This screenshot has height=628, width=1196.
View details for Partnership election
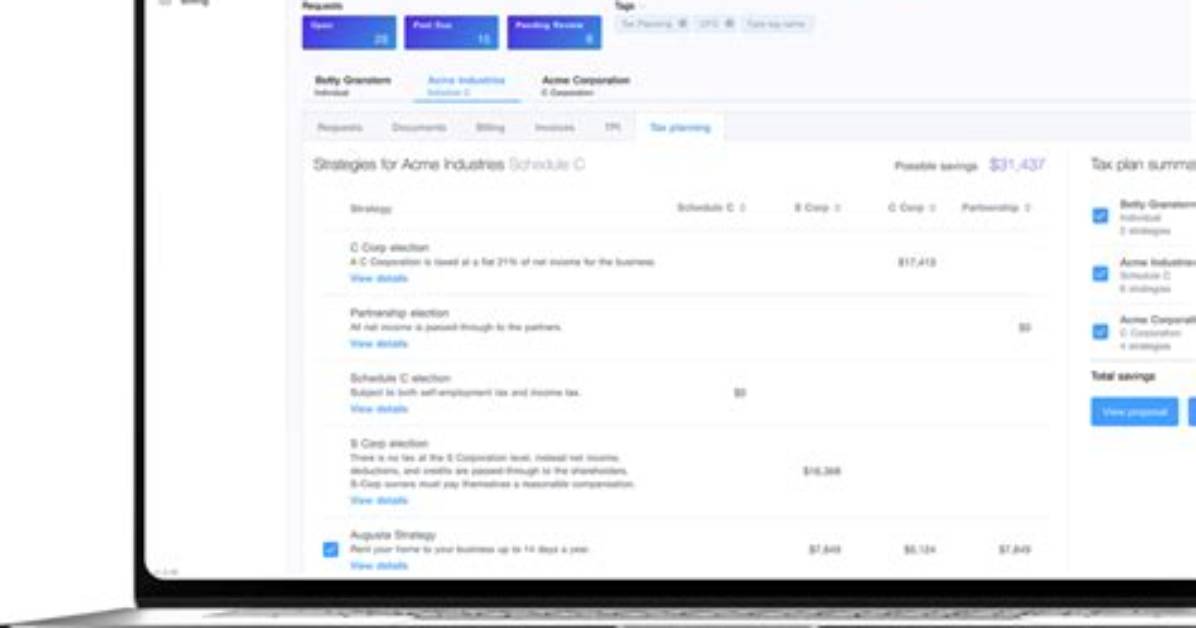[378, 344]
